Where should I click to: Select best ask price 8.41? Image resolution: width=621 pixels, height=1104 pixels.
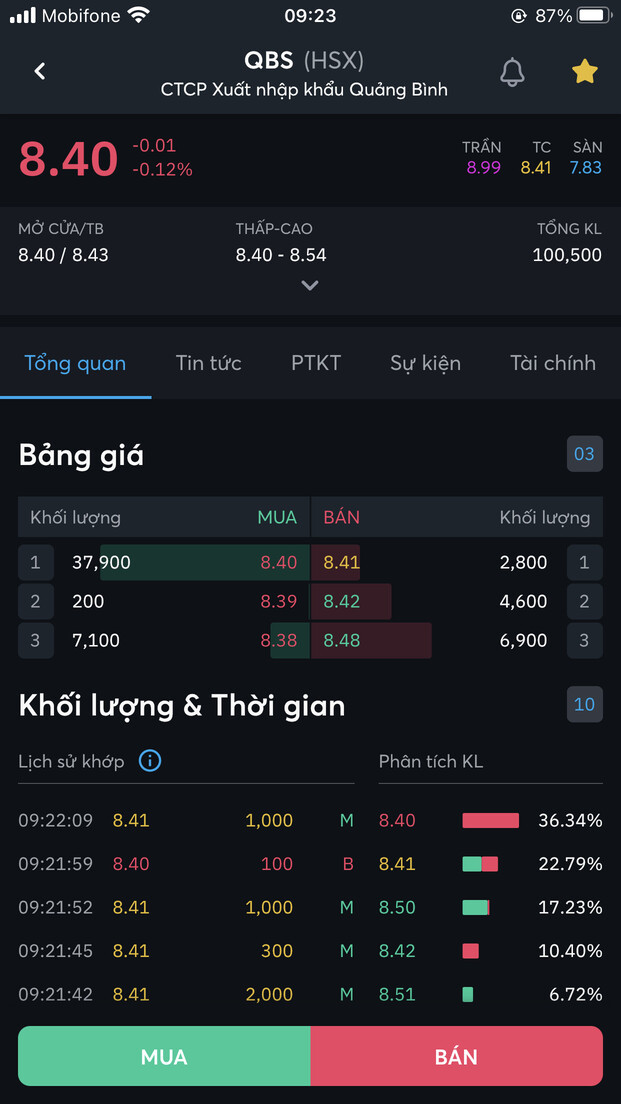click(341, 562)
